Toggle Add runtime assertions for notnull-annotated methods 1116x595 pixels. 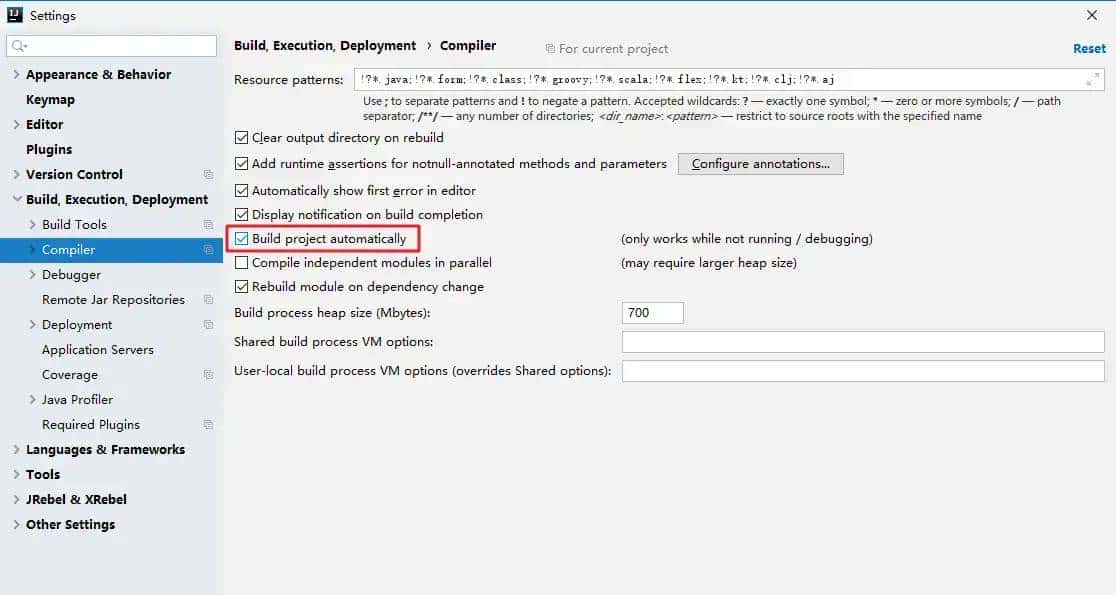(241, 164)
